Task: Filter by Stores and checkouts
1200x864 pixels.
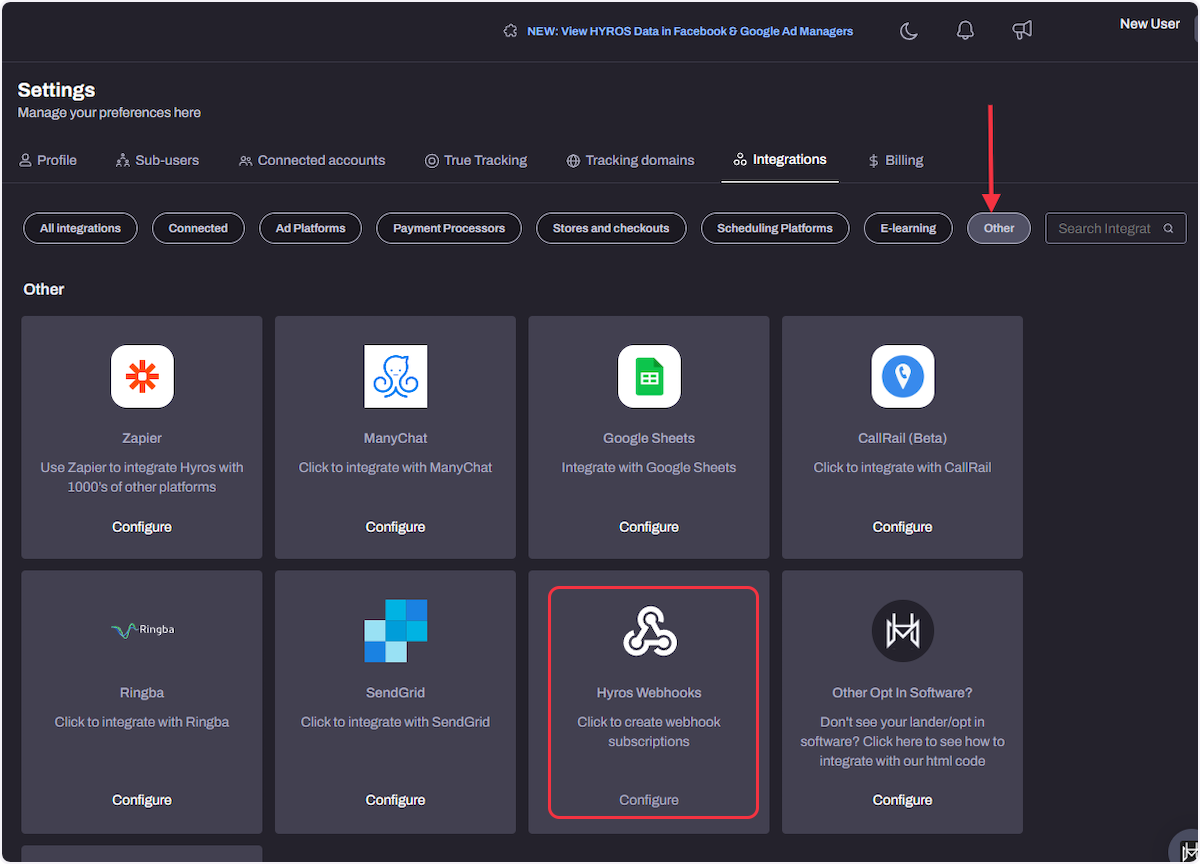Action: point(611,228)
